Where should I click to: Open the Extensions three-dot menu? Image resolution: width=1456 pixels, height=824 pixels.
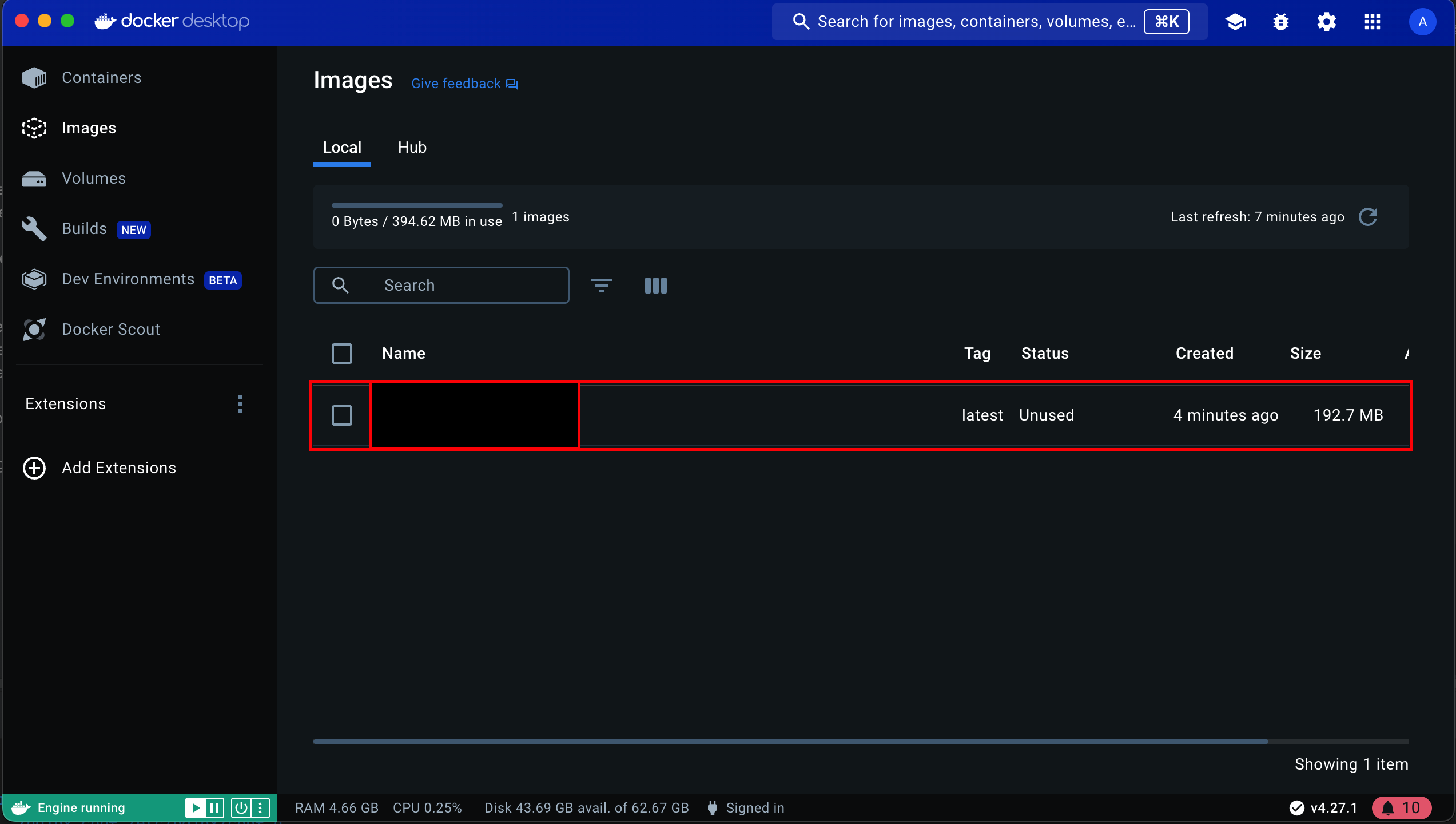[240, 404]
